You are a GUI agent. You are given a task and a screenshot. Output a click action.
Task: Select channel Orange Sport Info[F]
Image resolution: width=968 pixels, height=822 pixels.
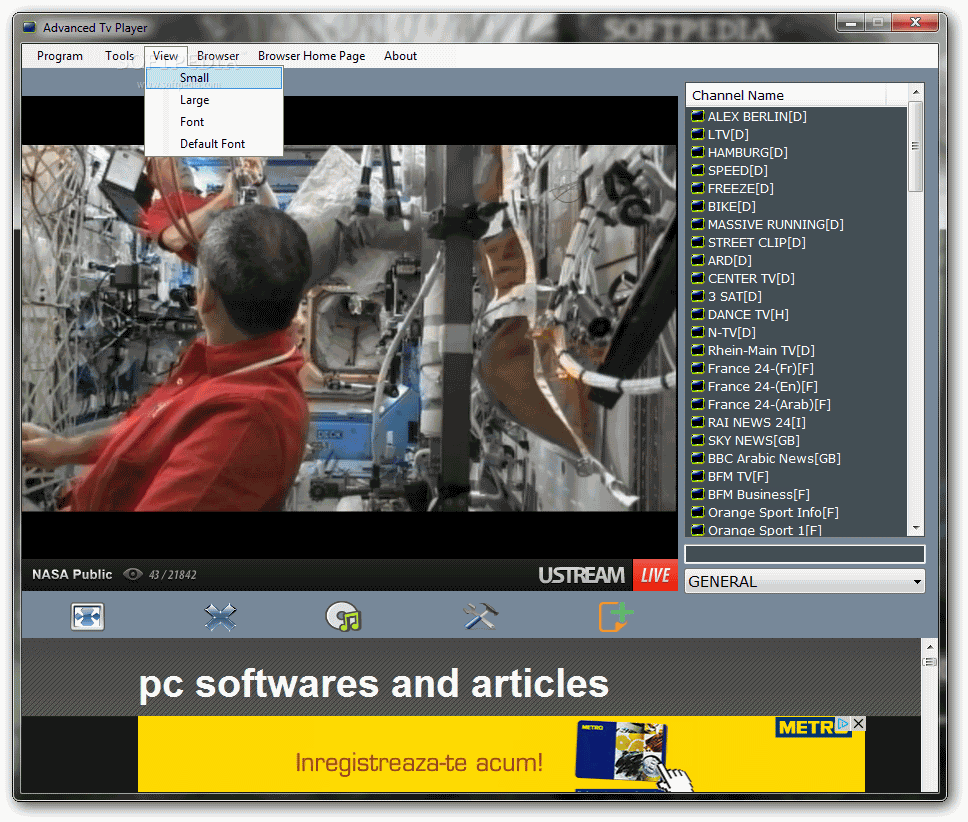tap(773, 512)
